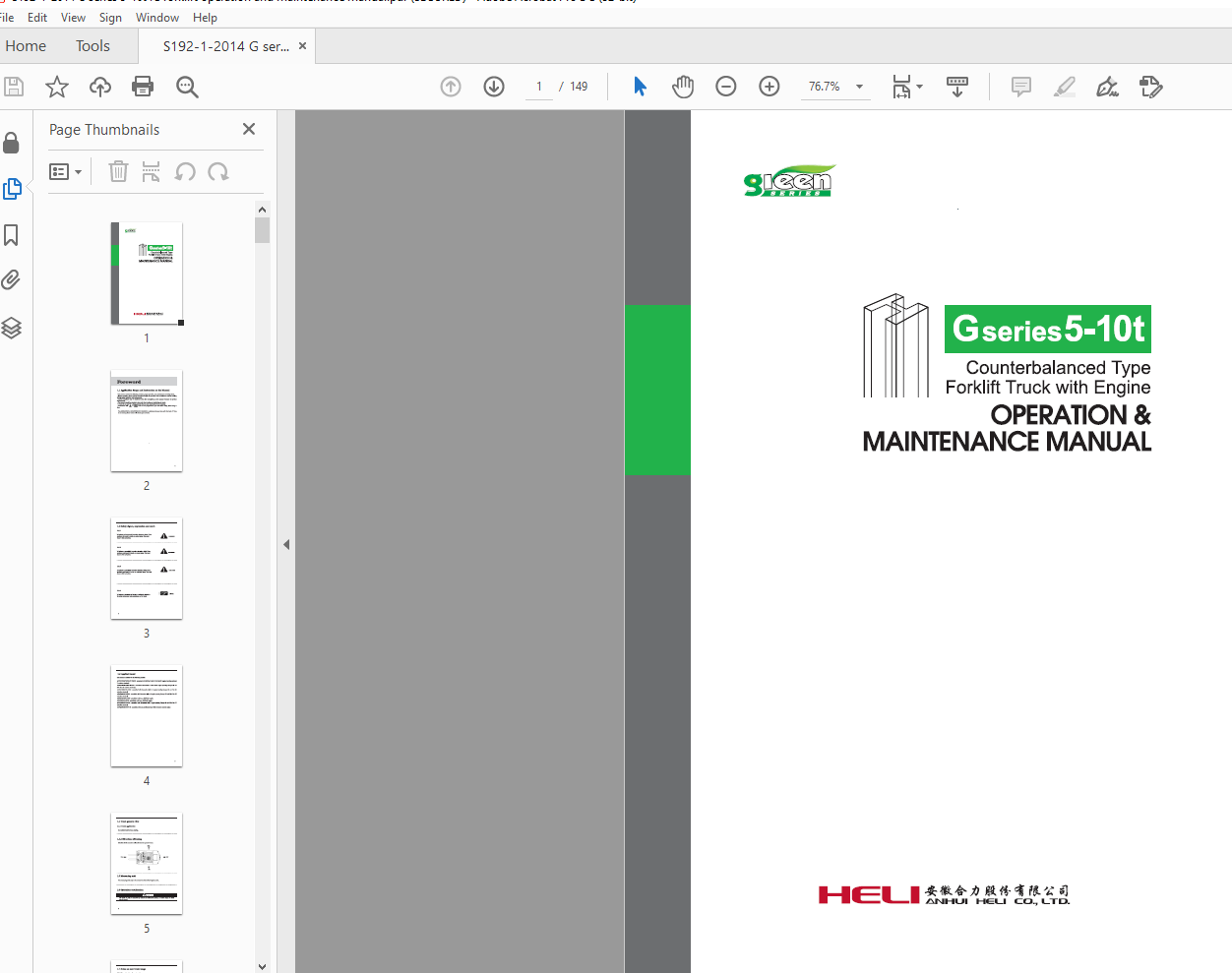This screenshot has height=973, width=1232.
Task: Open the Attachments paperclip panel
Action: [x=11, y=280]
